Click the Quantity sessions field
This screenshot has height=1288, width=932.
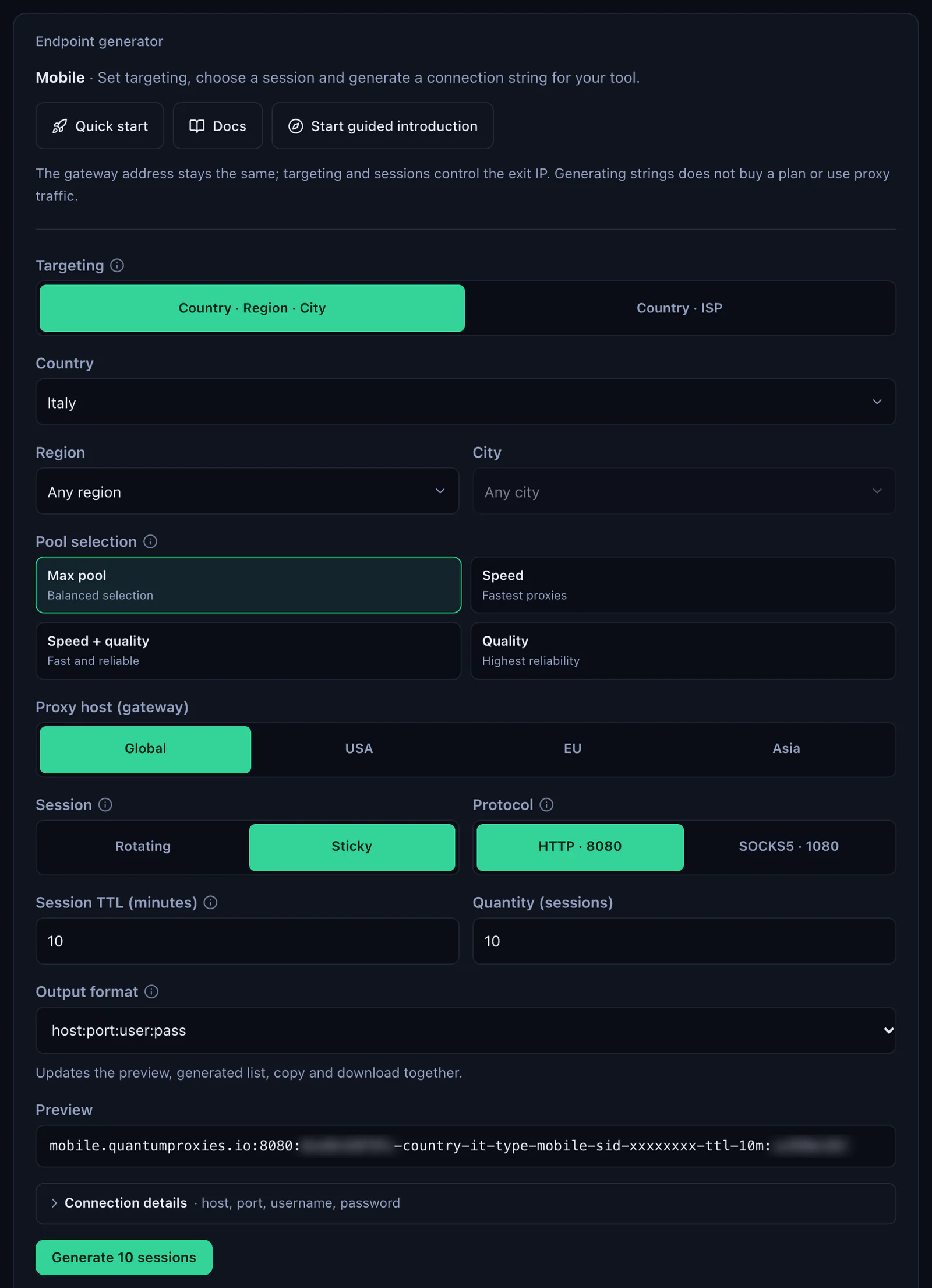click(684, 941)
